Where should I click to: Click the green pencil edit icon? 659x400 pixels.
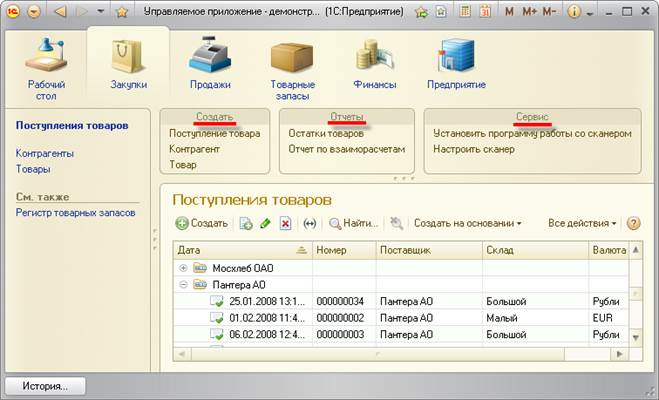(x=265, y=224)
